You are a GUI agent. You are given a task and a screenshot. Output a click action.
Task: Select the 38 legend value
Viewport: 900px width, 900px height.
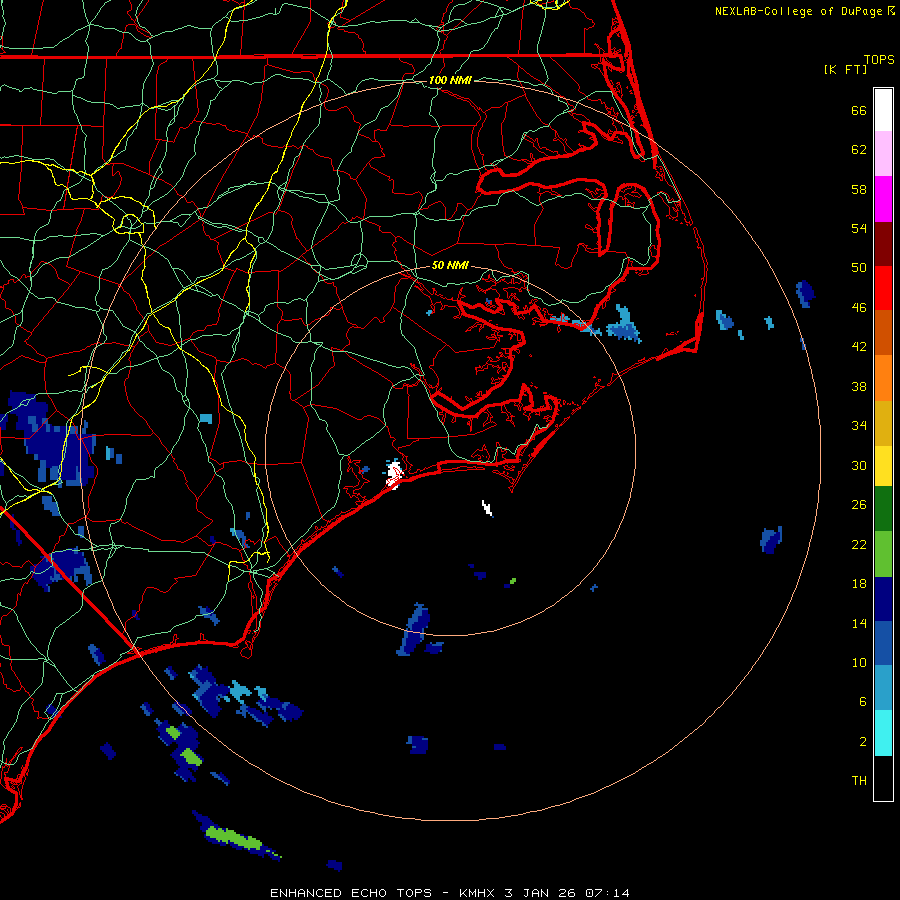[859, 386]
